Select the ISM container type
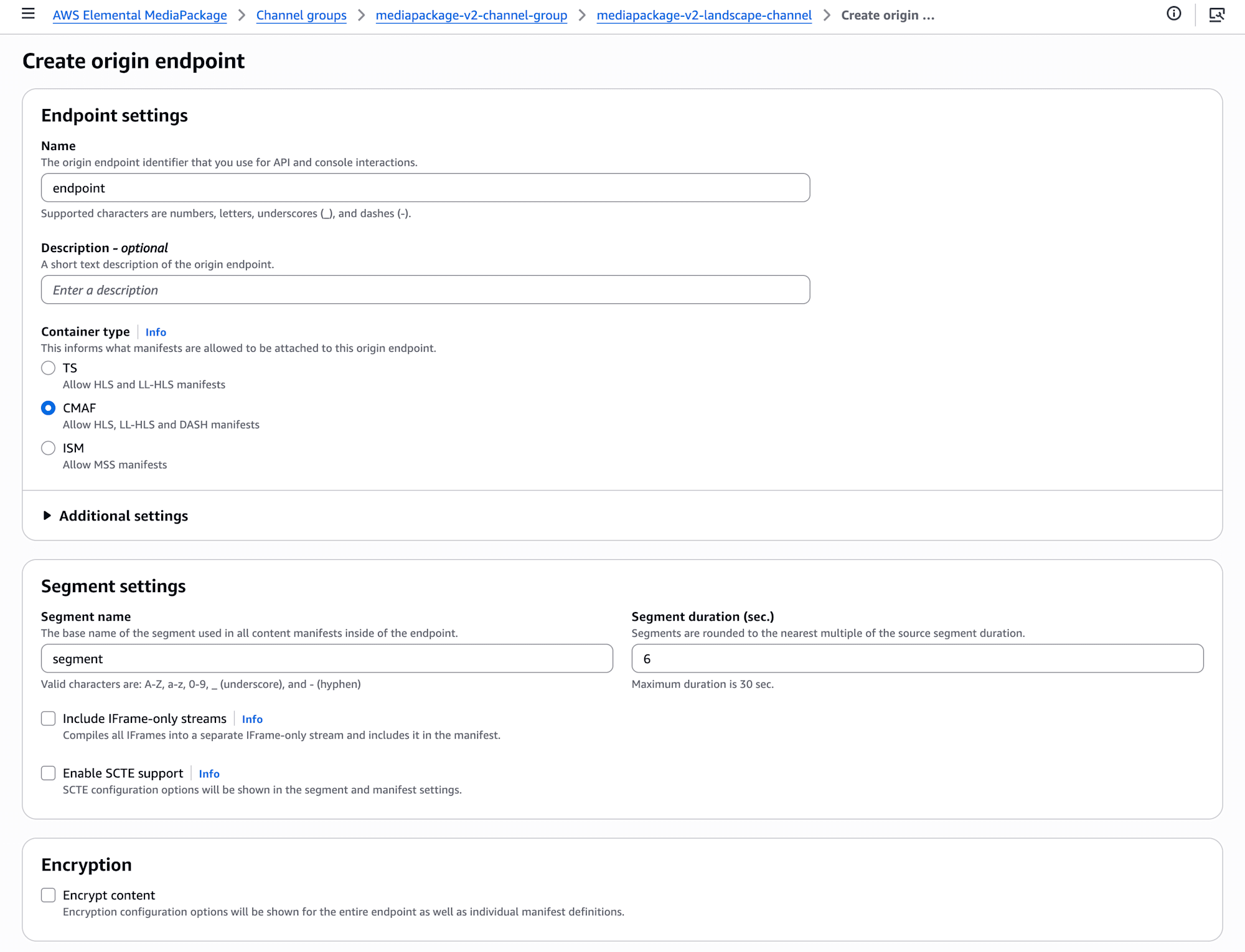Screen dimensions: 1245x952 click(48, 448)
